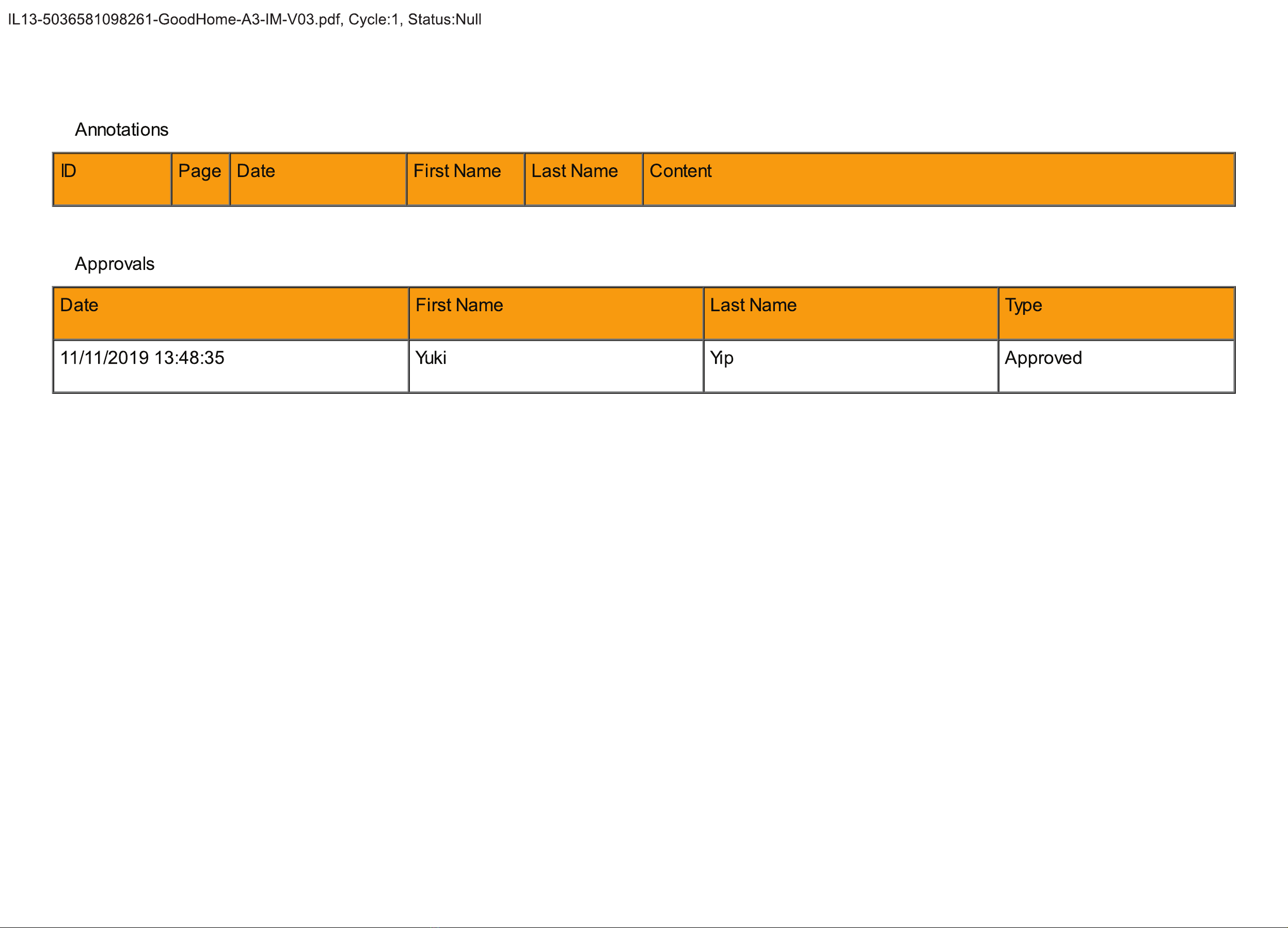Select the 'Yip' last name cell
Image resolution: width=1288 pixels, height=928 pixels.
[x=851, y=366]
